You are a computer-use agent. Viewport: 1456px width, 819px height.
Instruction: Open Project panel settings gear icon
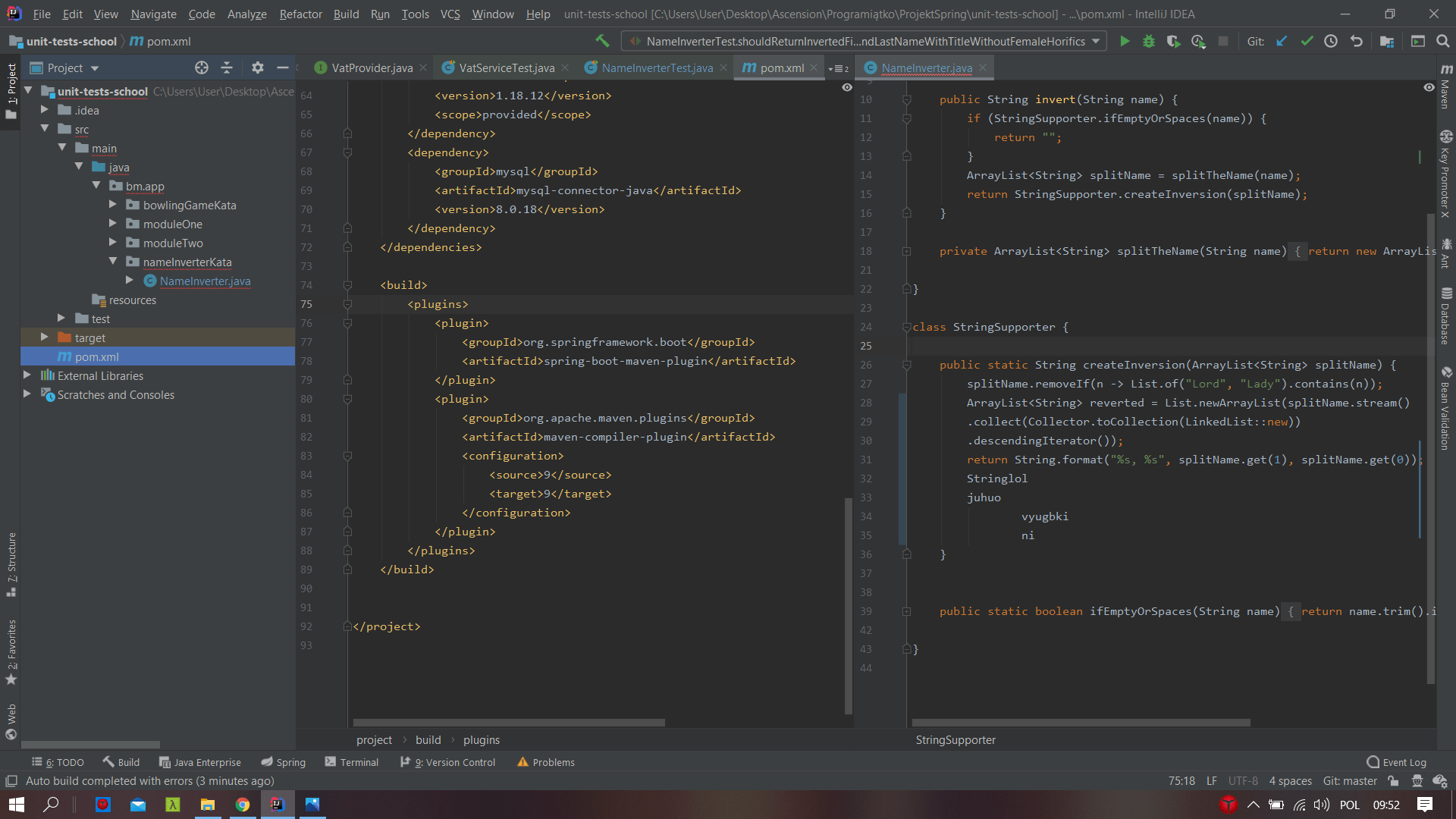257,68
